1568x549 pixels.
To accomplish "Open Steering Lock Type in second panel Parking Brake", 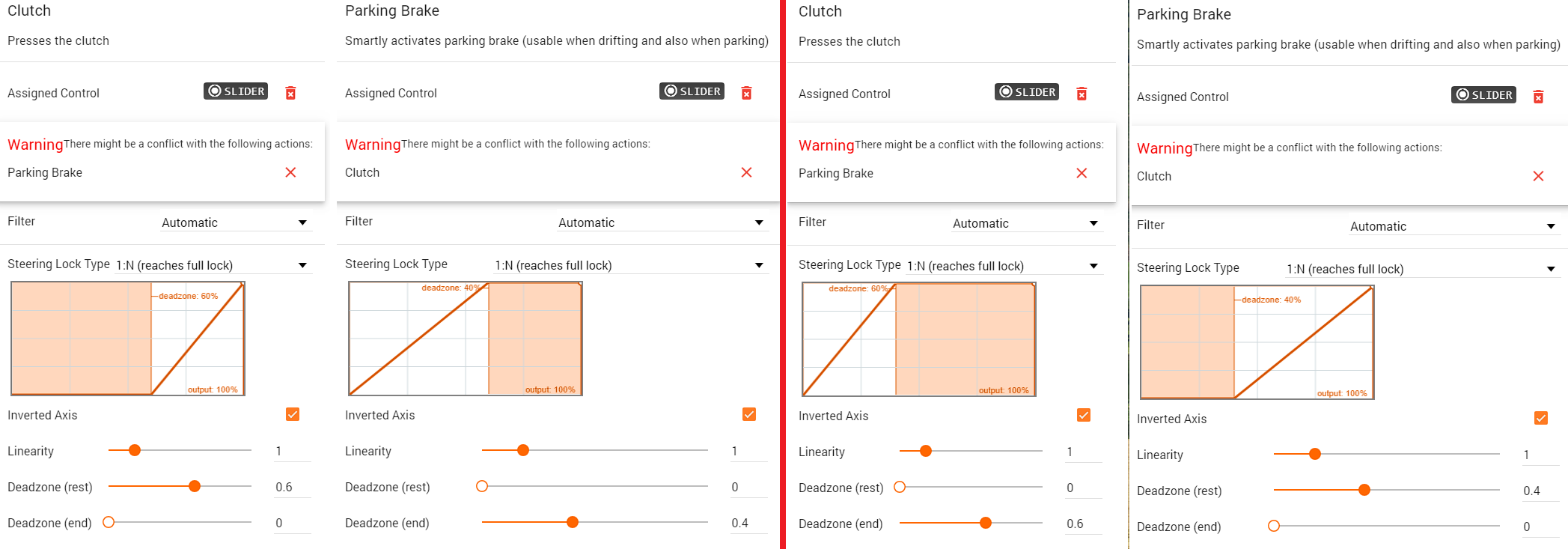I will [631, 265].
